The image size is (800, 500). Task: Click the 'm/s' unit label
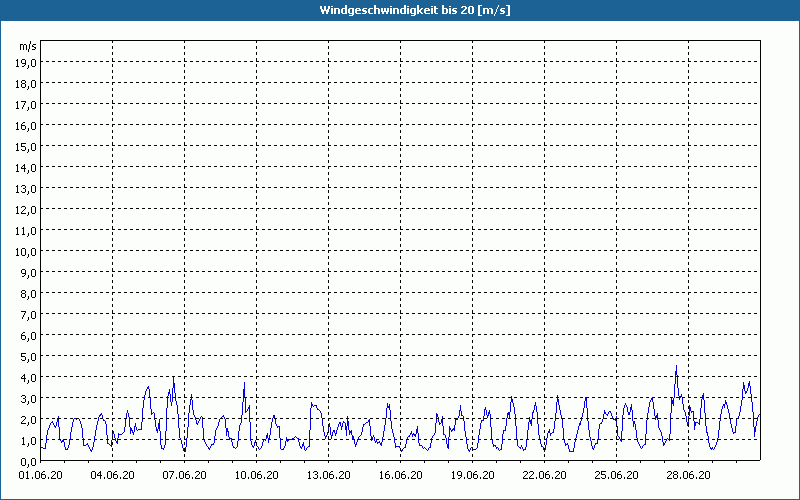28,46
